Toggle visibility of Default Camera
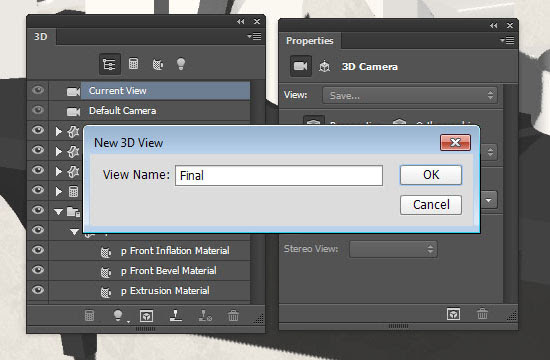Screen dimensions: 550x360 [38, 110]
